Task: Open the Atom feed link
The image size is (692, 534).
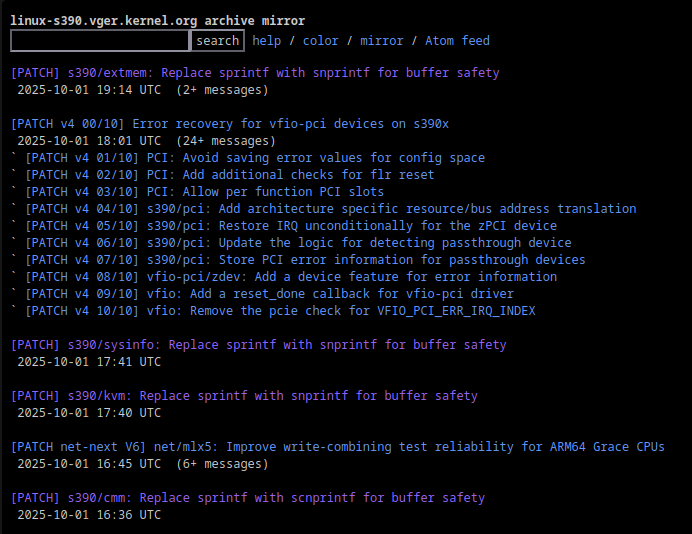Action: coord(457,41)
